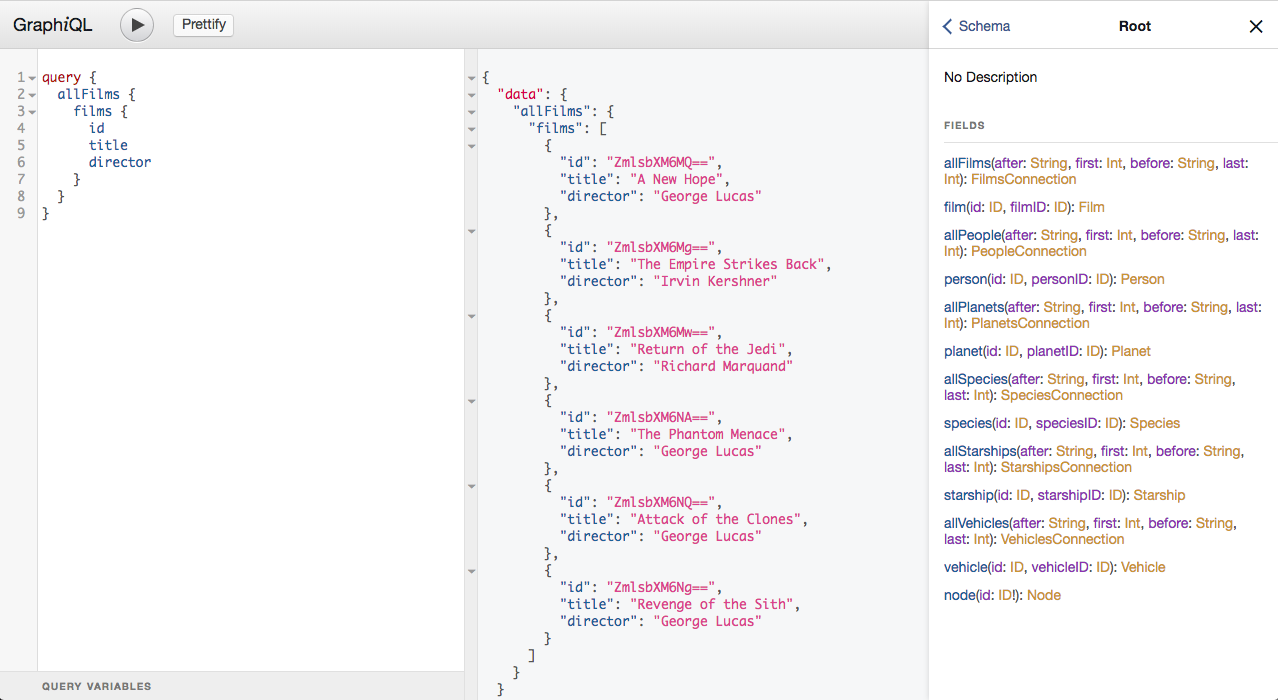
Task: Open the Species return type link
Action: (x=1155, y=423)
